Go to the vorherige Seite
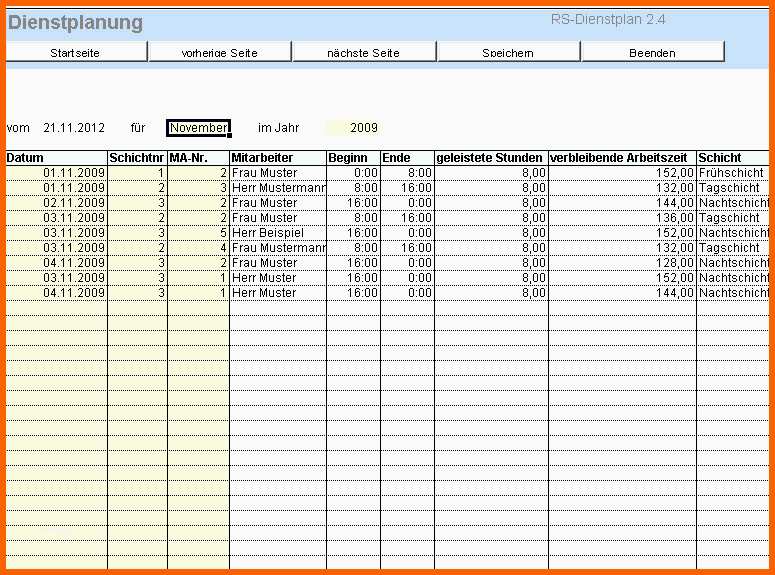Screen dimensions: 775x575 [x=219, y=52]
